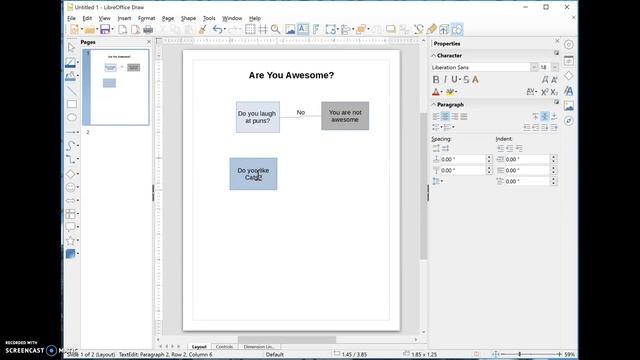
Task: Open the sidebar Styles panel icon
Action: (x=569, y=91)
